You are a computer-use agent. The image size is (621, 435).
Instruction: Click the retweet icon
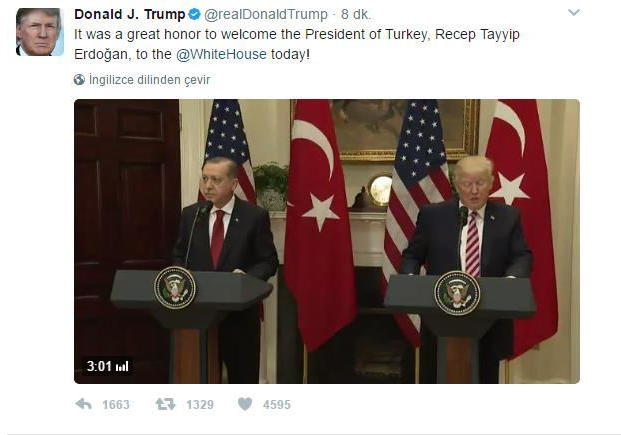click(165, 404)
